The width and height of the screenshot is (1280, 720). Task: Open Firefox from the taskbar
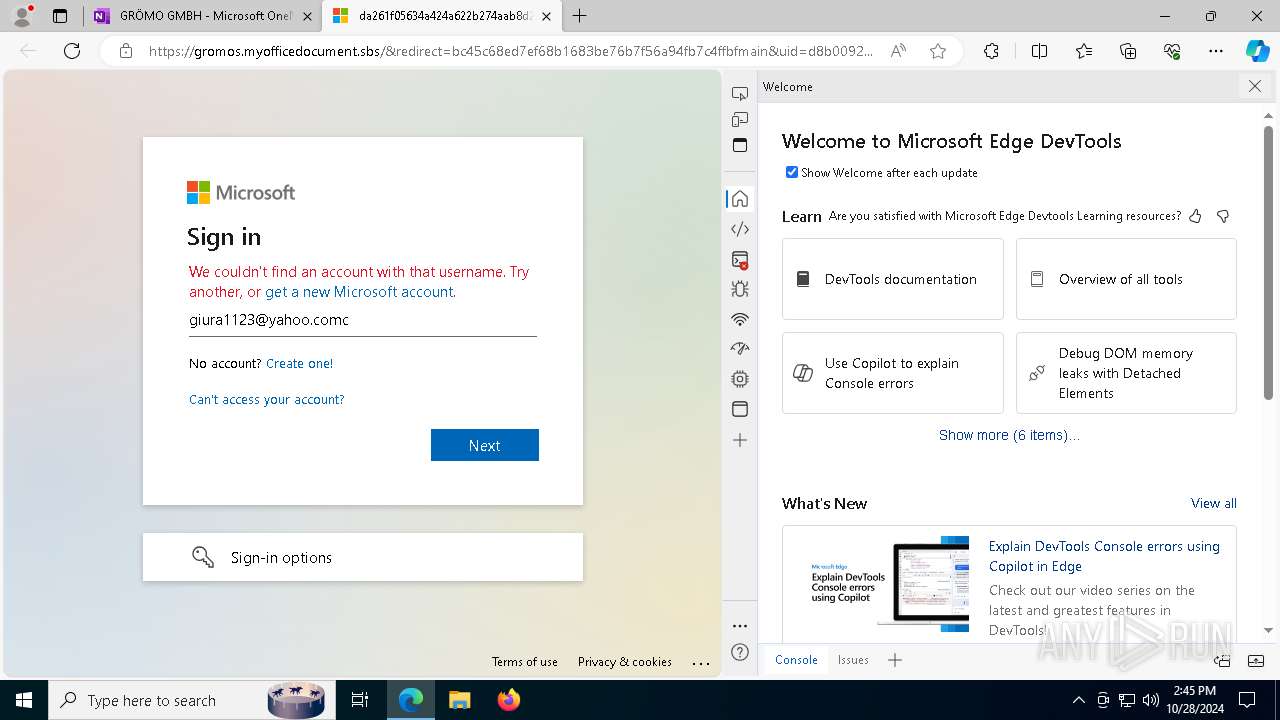pos(508,700)
